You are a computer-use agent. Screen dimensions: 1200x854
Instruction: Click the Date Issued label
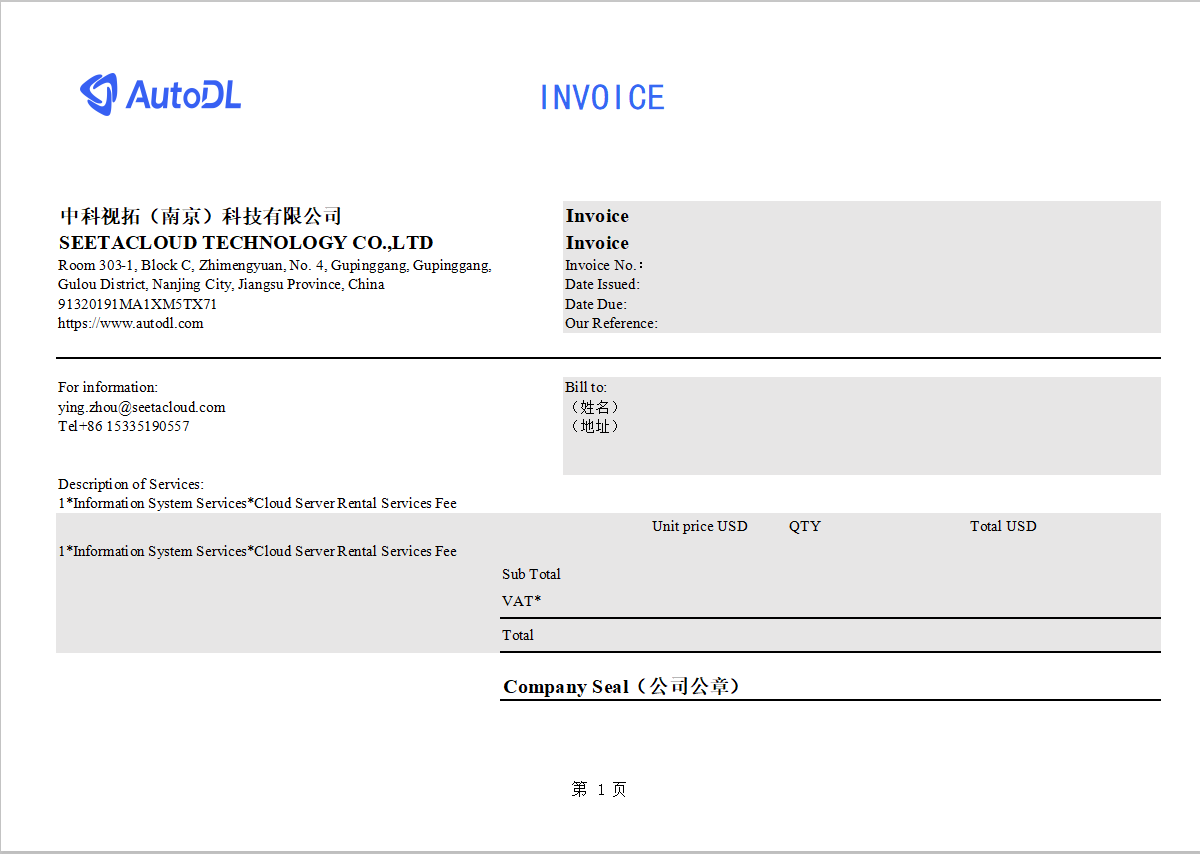(602, 284)
